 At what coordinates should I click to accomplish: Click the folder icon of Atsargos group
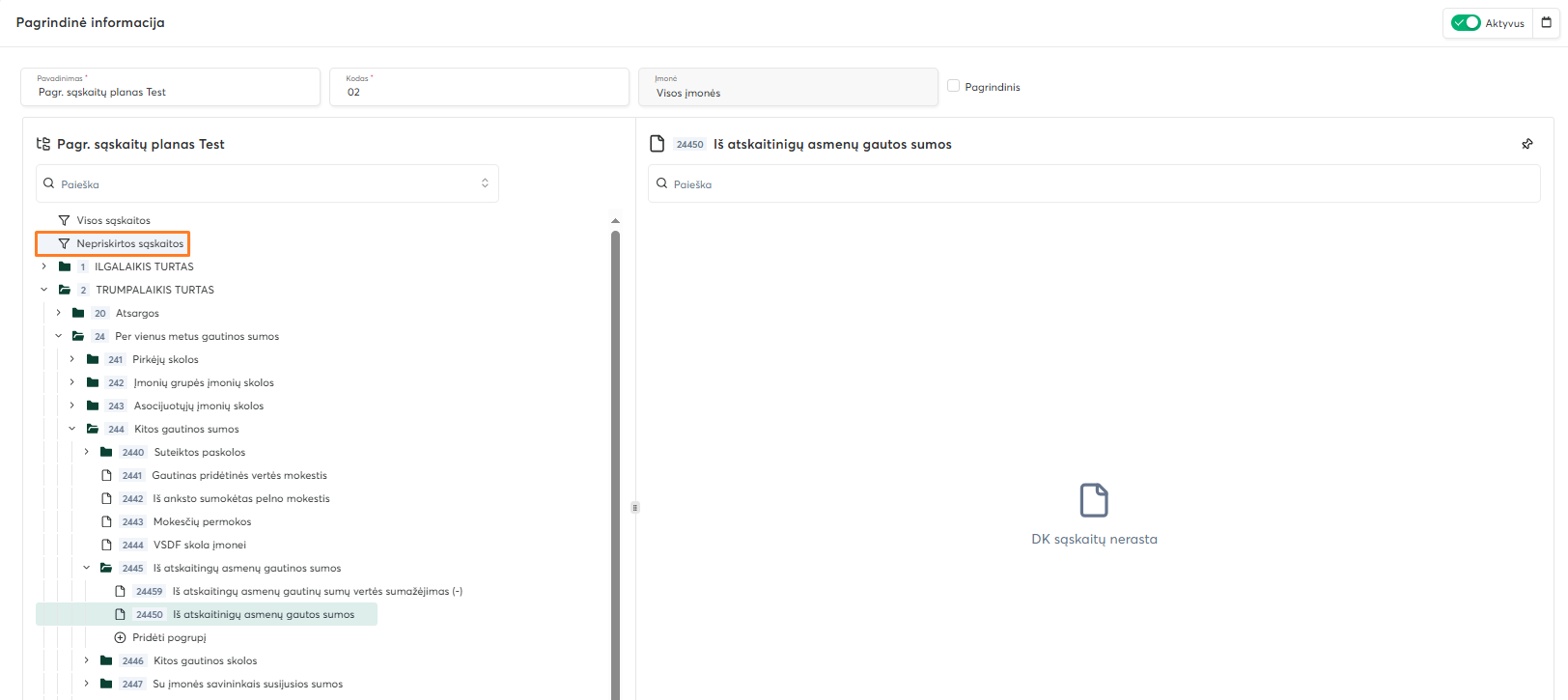point(78,313)
